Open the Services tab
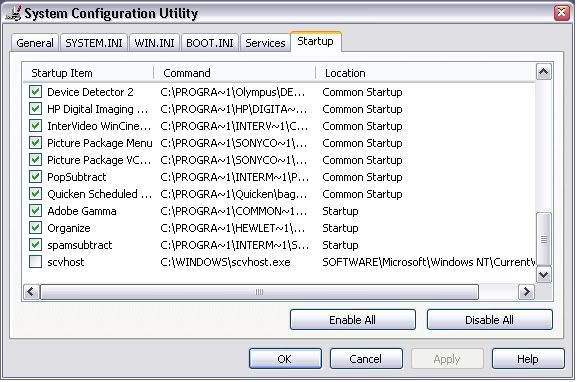The height and width of the screenshot is (382, 577). coord(265,43)
